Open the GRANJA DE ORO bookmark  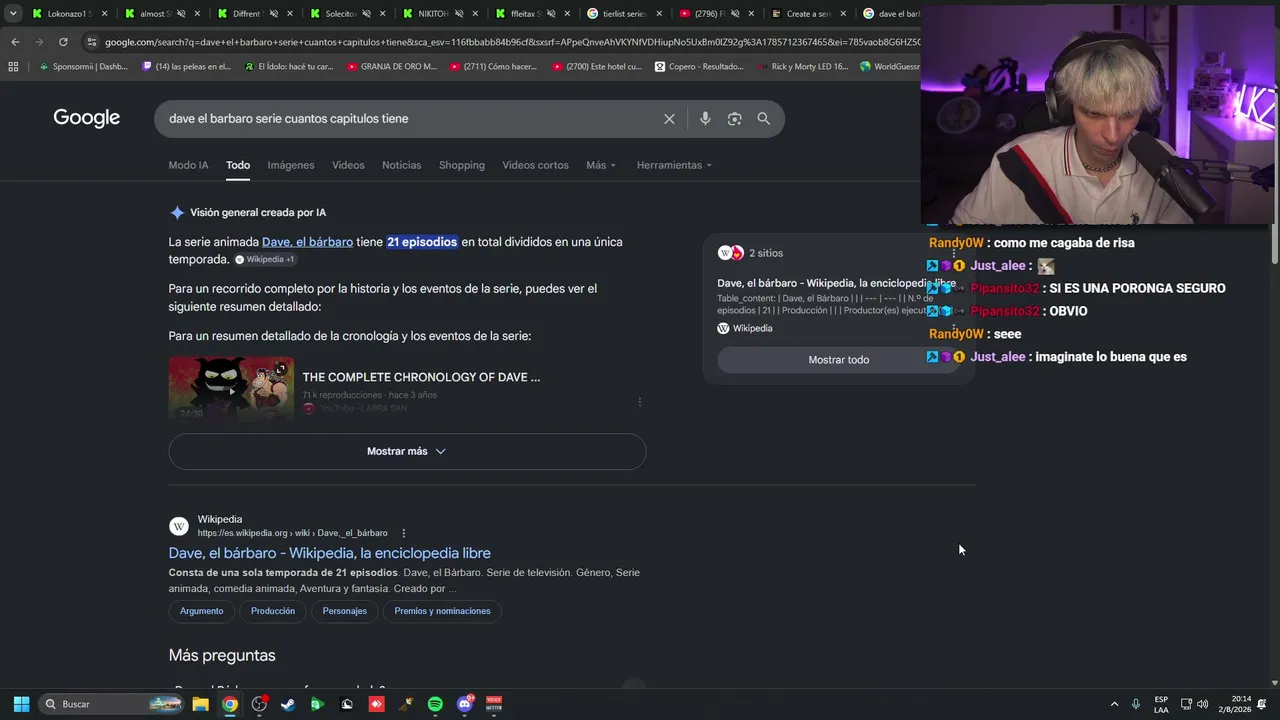coord(392,67)
